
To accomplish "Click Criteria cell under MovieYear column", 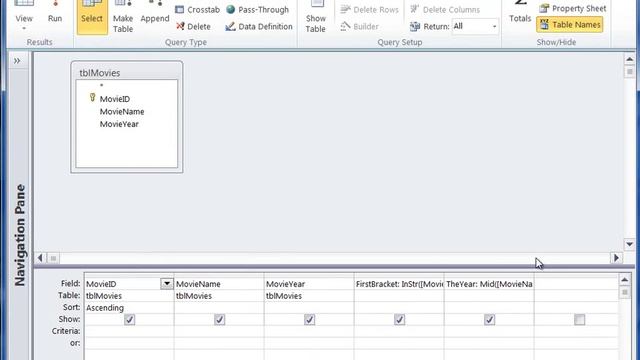I will 309,331.
